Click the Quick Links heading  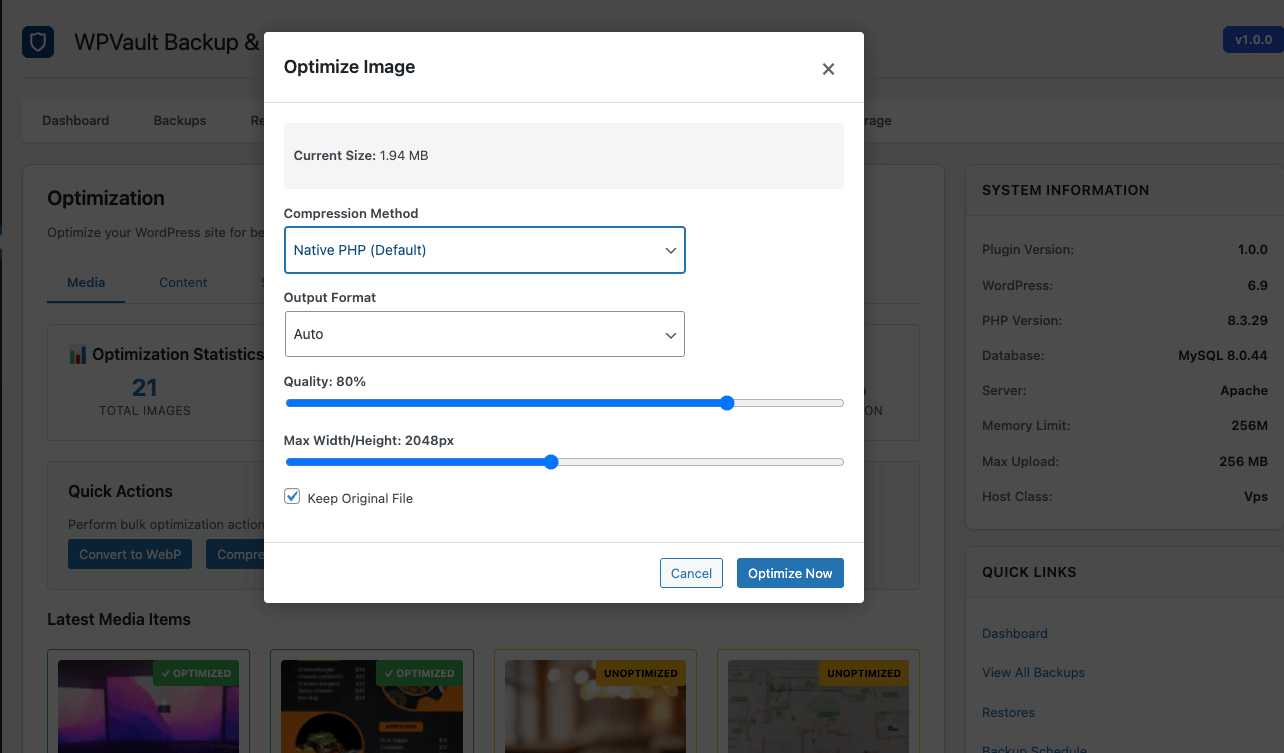pos(1029,572)
